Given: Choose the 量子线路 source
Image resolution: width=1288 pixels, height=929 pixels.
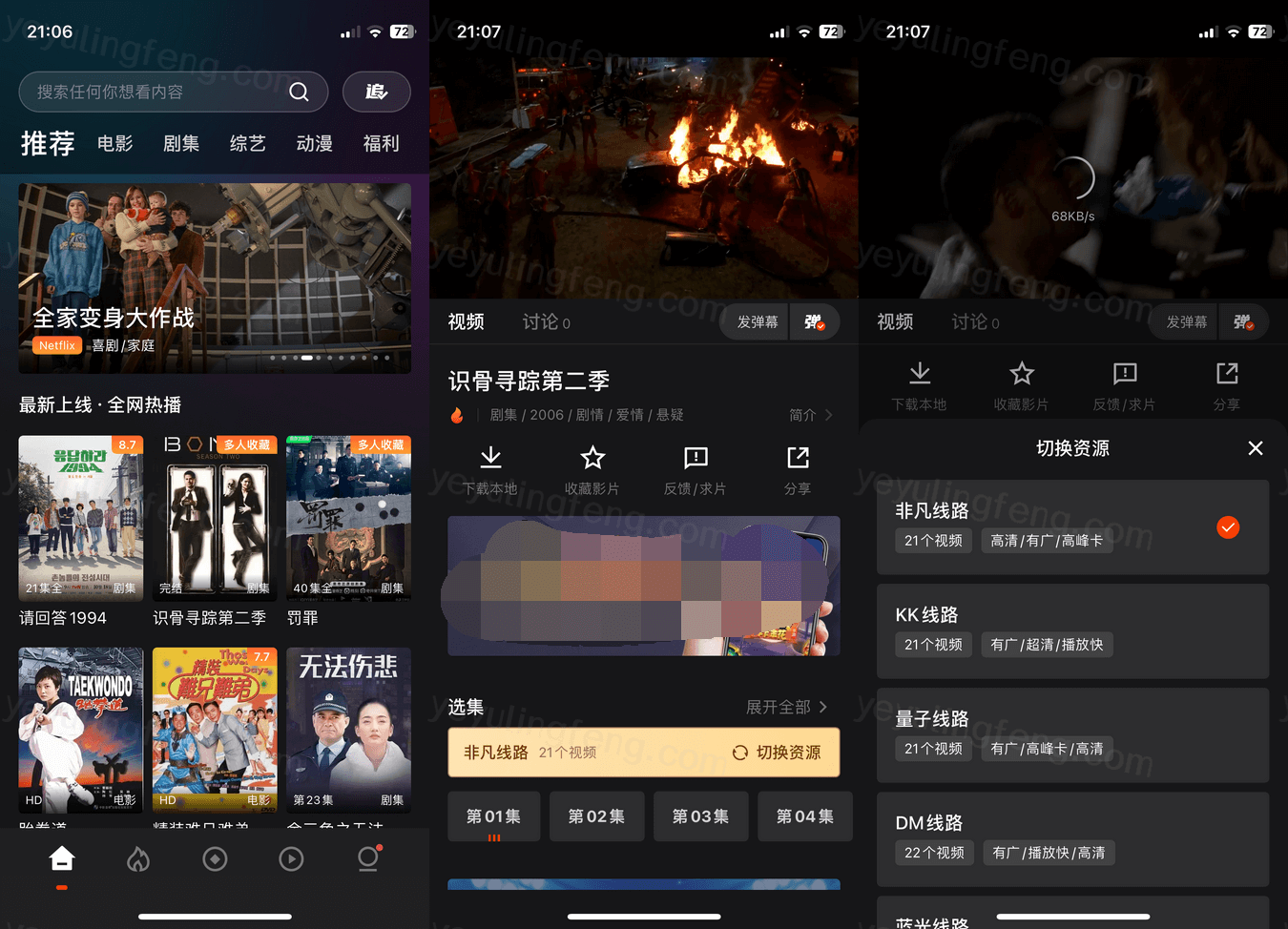Looking at the screenshot, I should coord(1073,735).
